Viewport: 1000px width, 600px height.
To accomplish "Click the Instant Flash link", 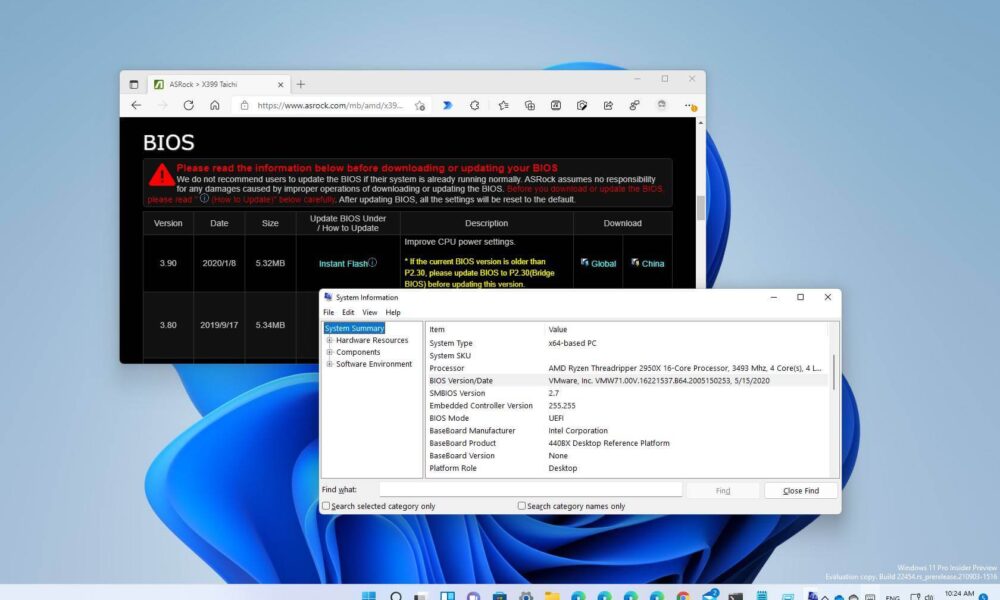I will (343, 263).
